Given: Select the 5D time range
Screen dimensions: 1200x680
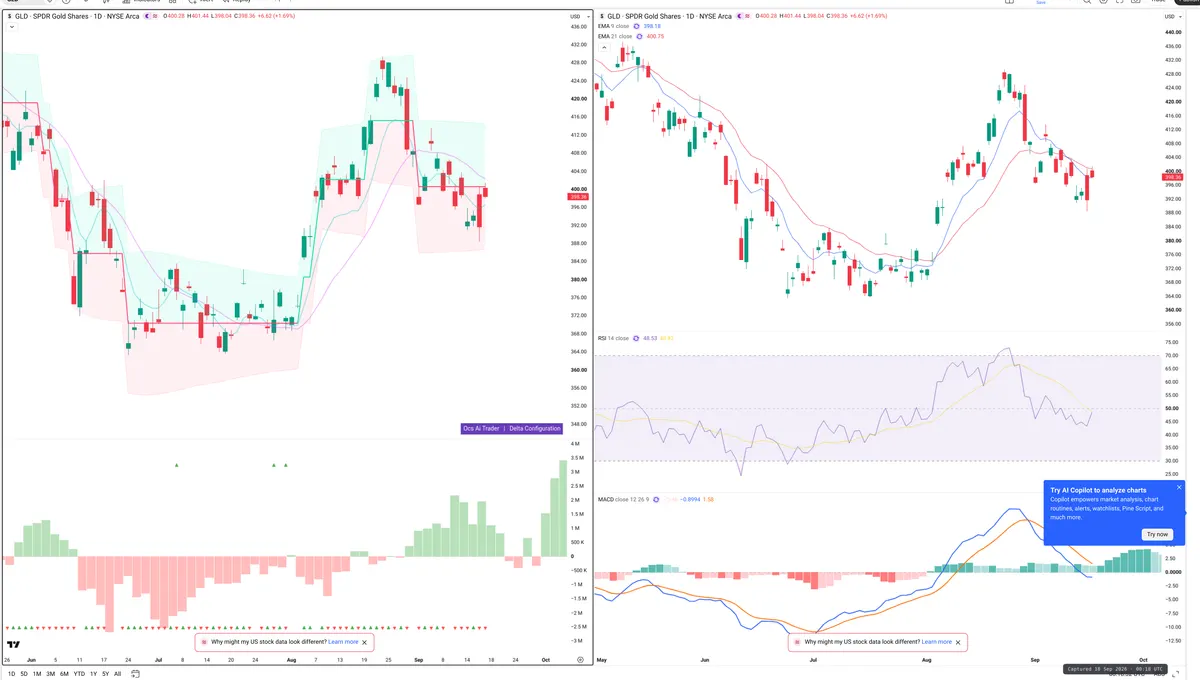Looking at the screenshot, I should click(x=22, y=674).
